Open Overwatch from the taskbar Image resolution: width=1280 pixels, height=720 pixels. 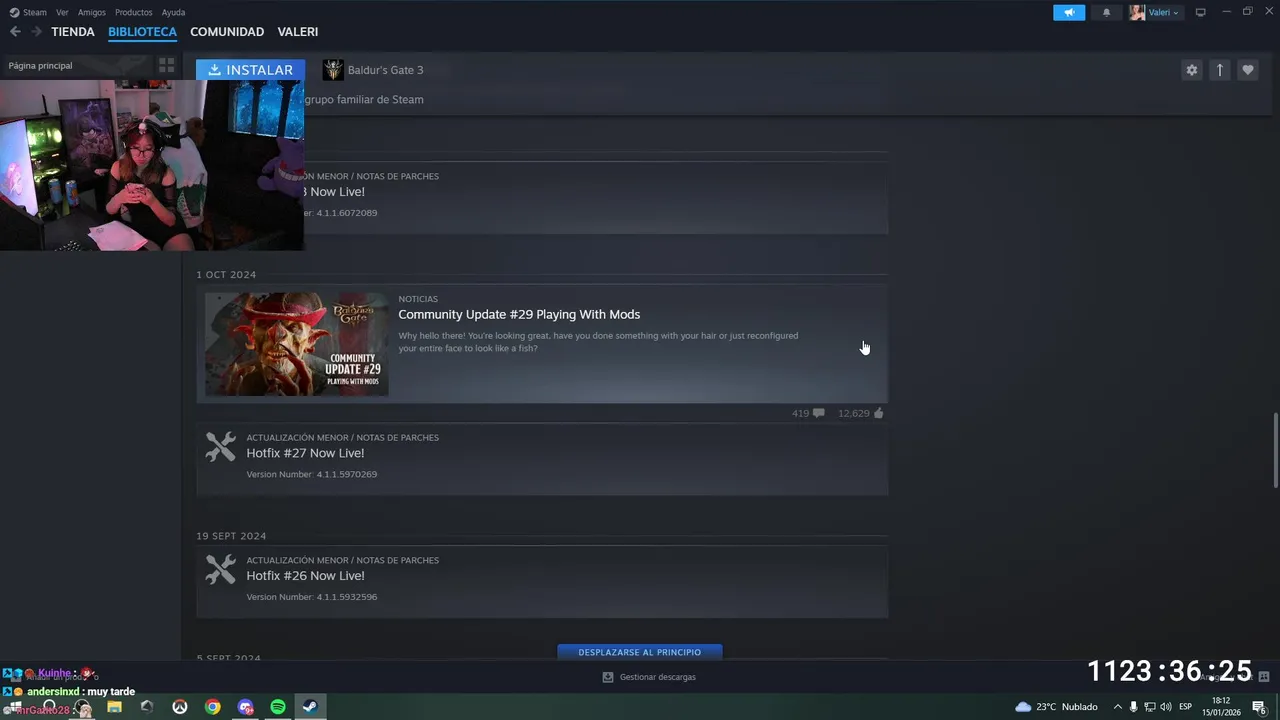tap(180, 707)
